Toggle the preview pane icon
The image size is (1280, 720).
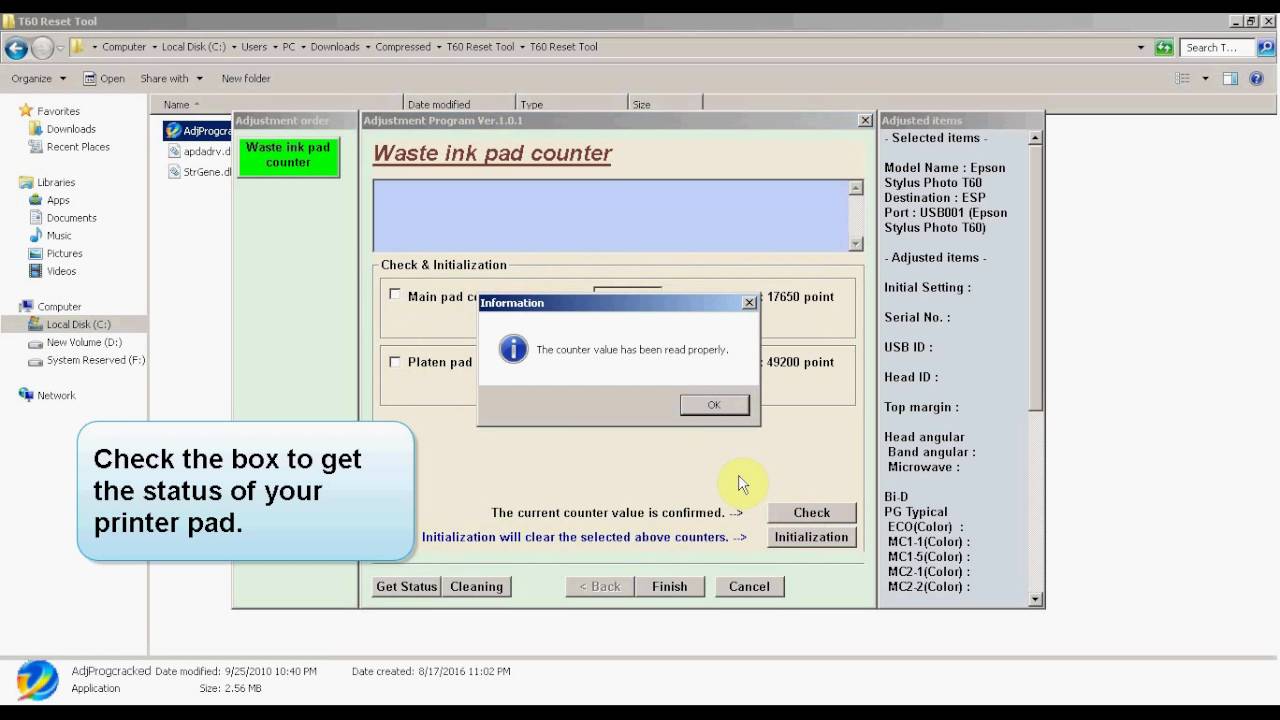click(1230, 78)
